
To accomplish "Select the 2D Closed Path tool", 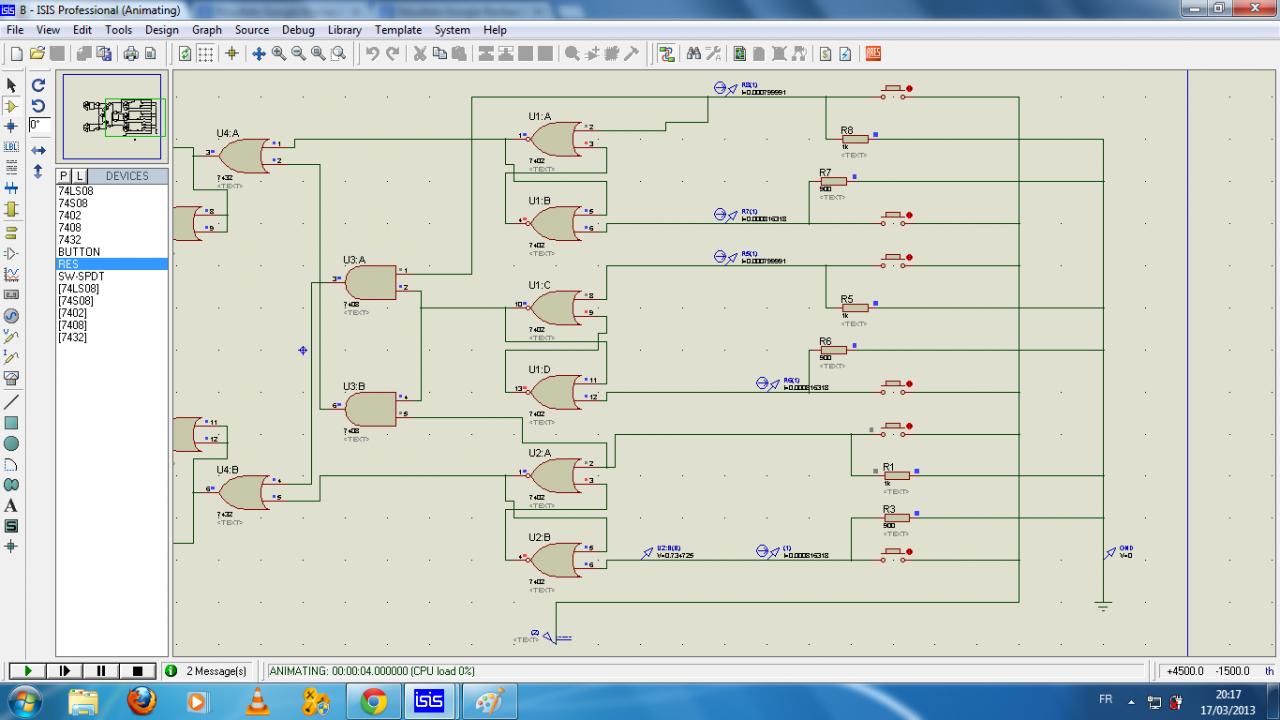I will [12, 485].
